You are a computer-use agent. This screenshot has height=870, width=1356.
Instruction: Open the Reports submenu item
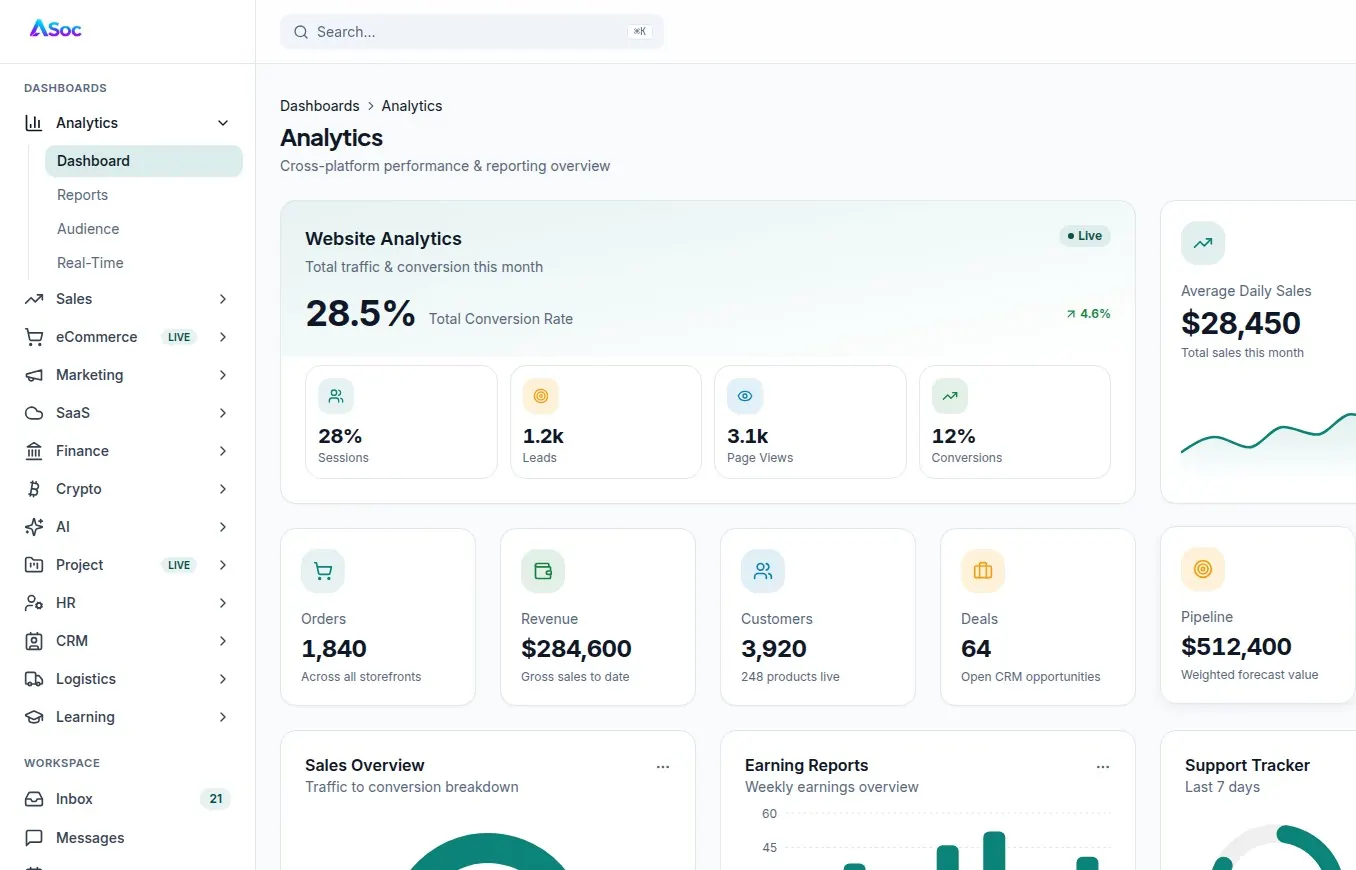coord(144,195)
